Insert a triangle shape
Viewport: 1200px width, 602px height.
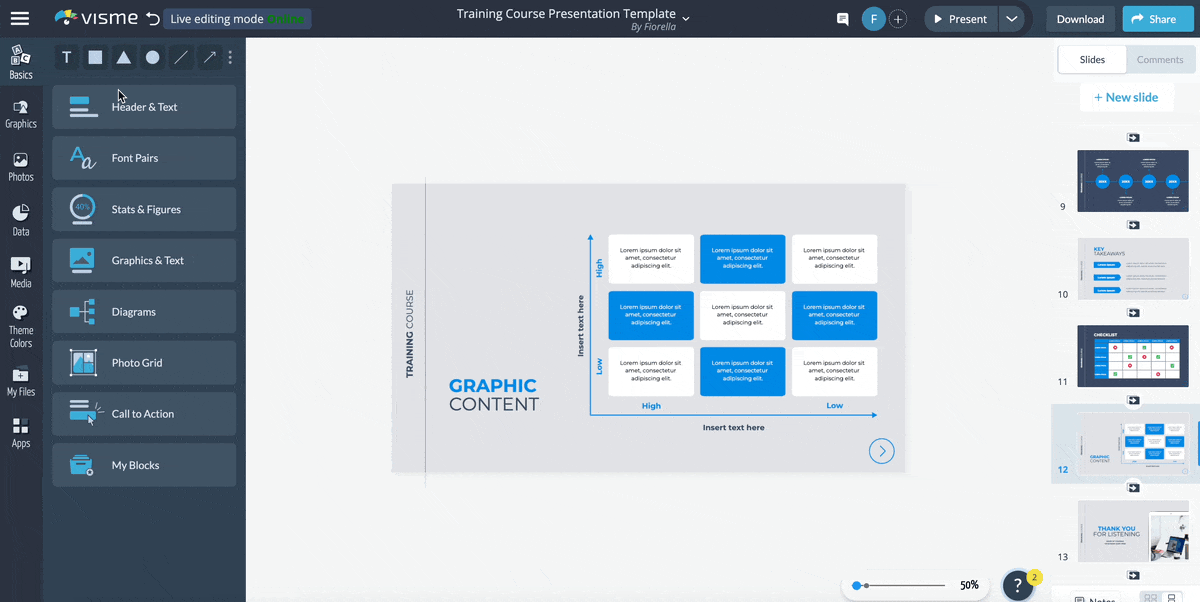point(123,57)
